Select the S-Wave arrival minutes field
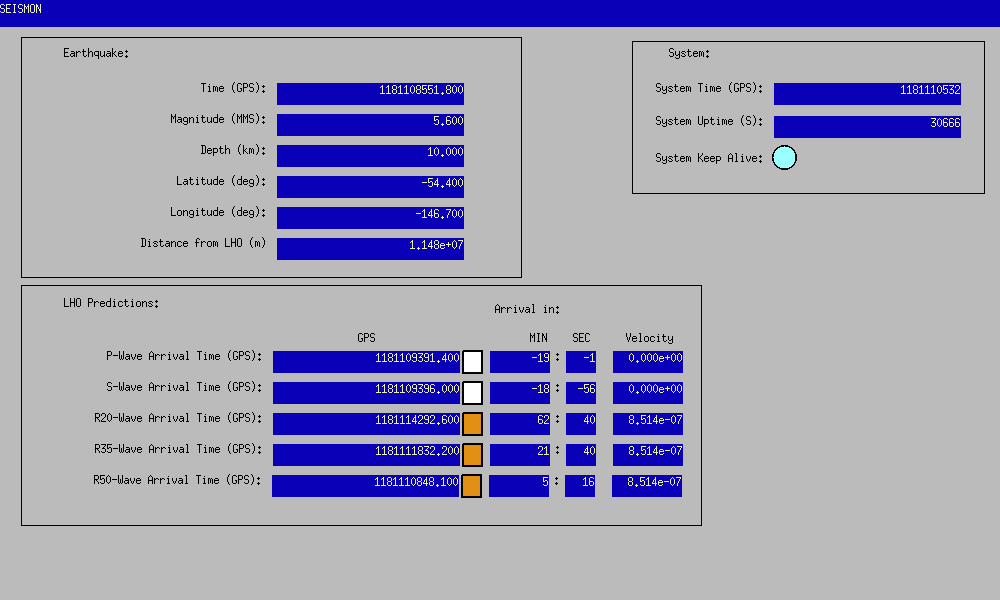 click(x=520, y=393)
